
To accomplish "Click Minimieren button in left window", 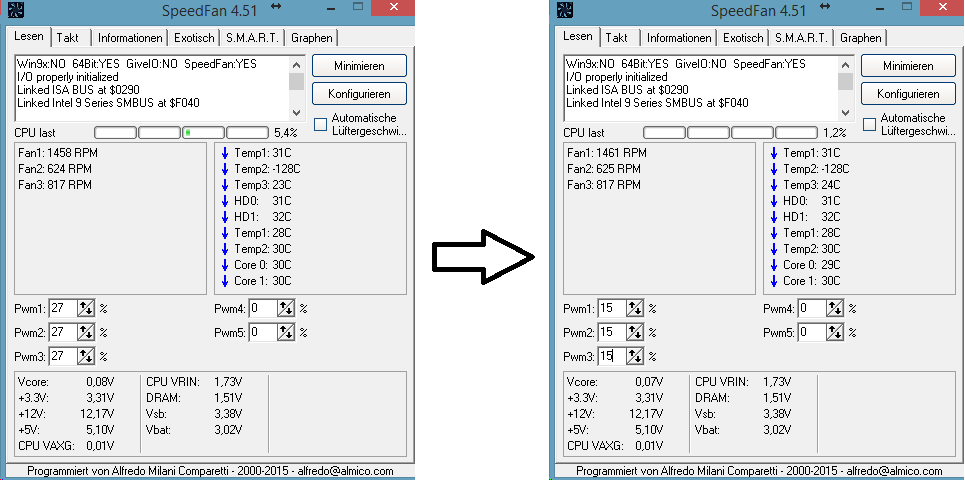I will pos(359,66).
